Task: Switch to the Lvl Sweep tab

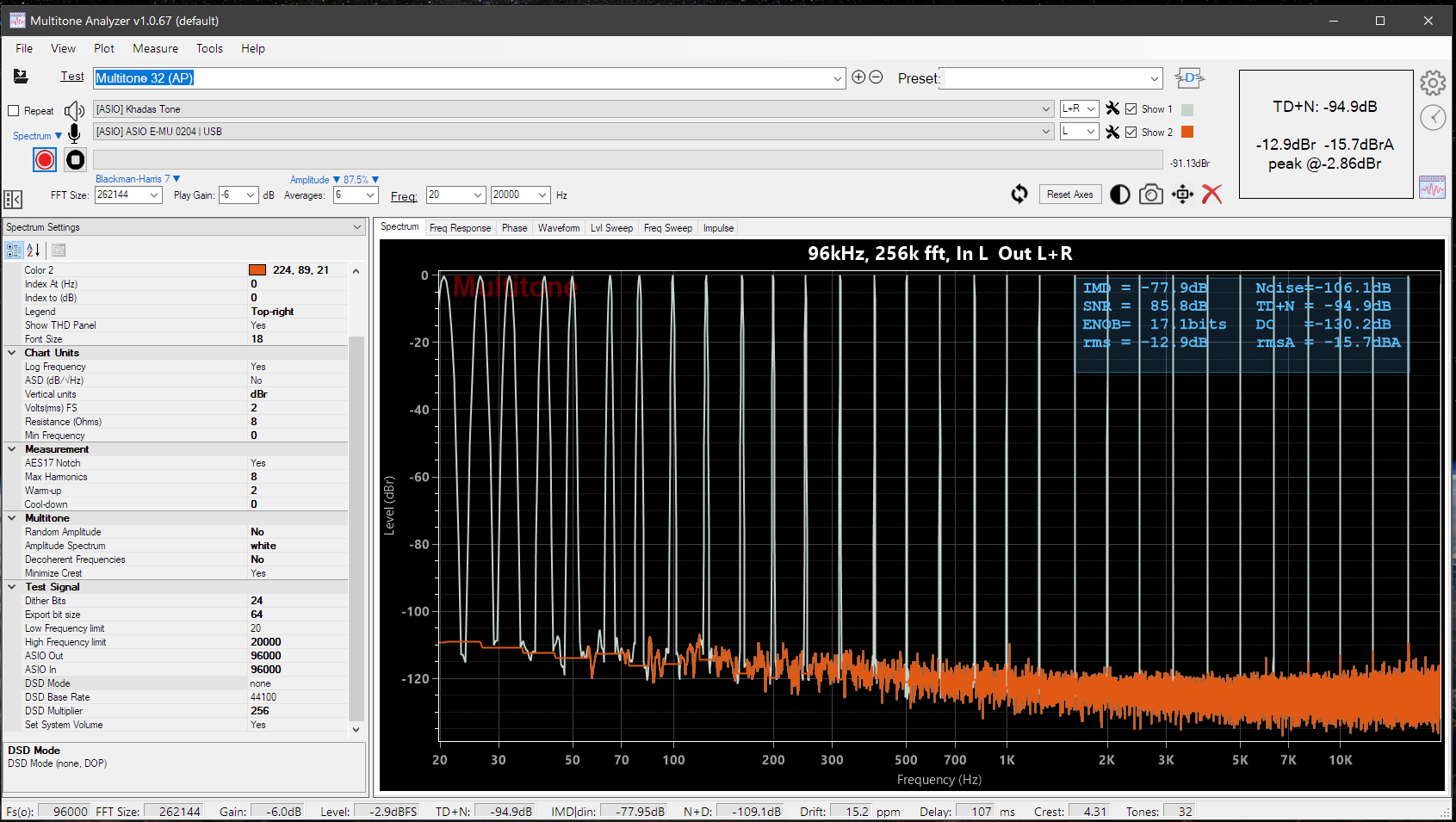Action: tap(611, 228)
